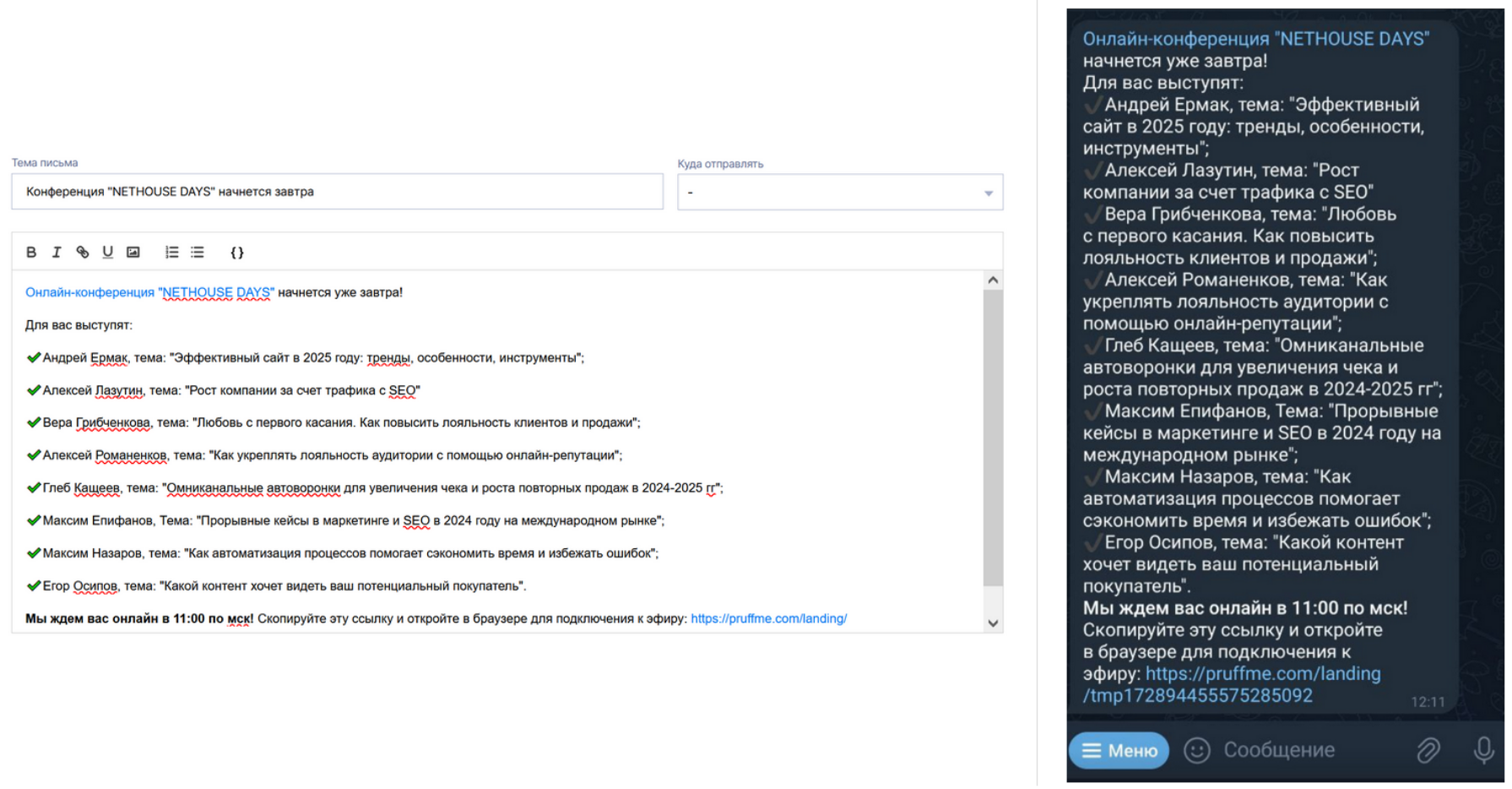Image resolution: width=1512 pixels, height=789 pixels.
Task: Click the 'Тема письма' subject input field
Action: (338, 192)
